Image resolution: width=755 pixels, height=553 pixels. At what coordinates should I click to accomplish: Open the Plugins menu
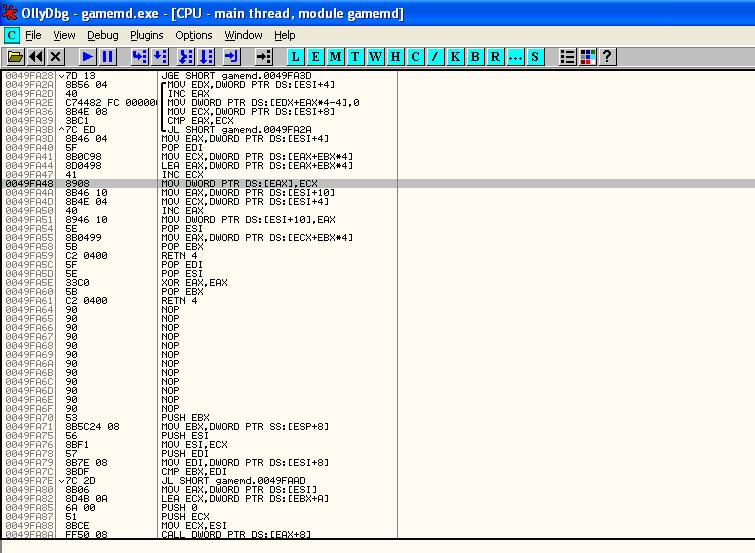[x=146, y=35]
